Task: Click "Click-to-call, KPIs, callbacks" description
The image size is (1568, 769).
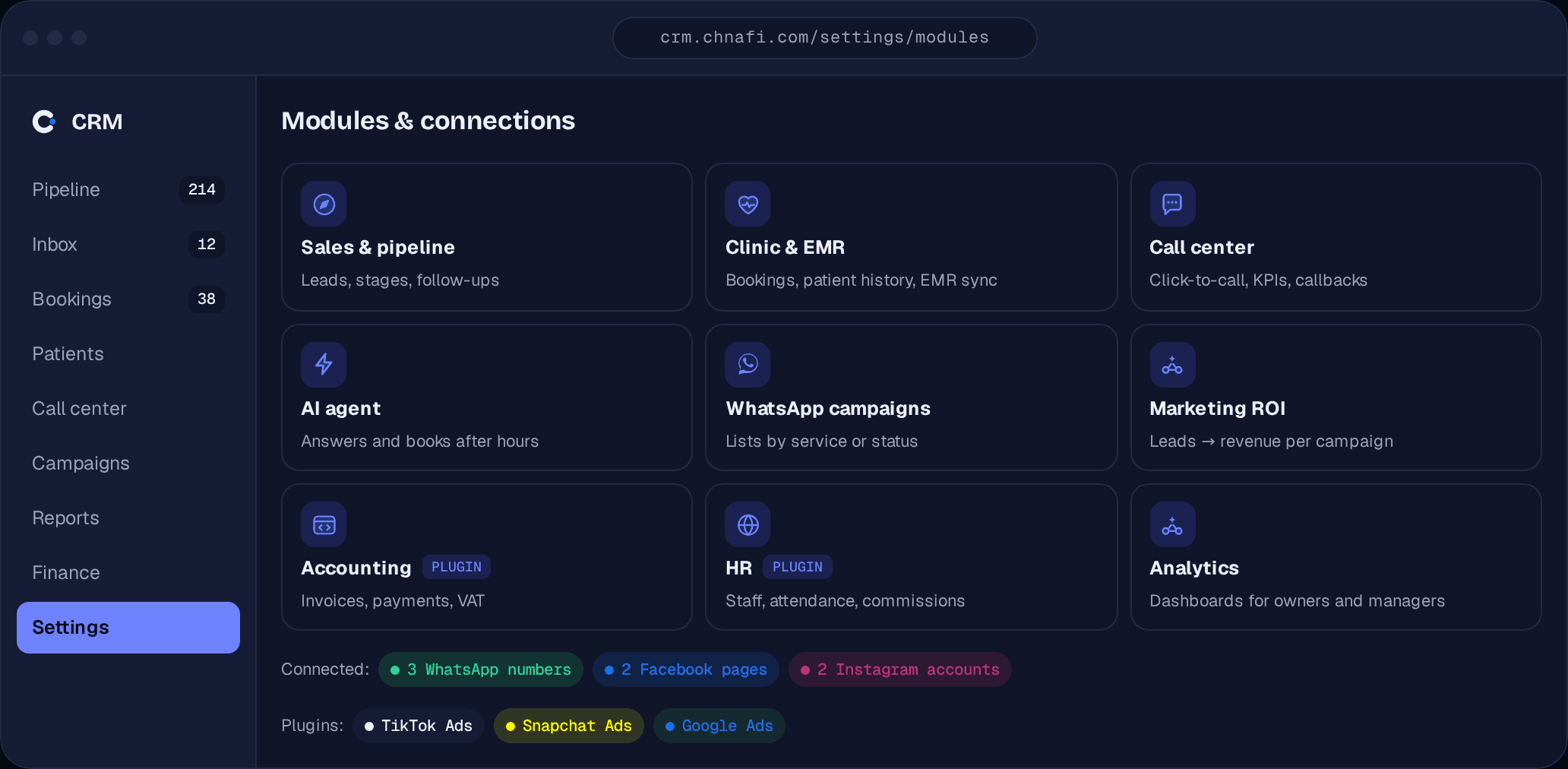Action: click(1258, 280)
